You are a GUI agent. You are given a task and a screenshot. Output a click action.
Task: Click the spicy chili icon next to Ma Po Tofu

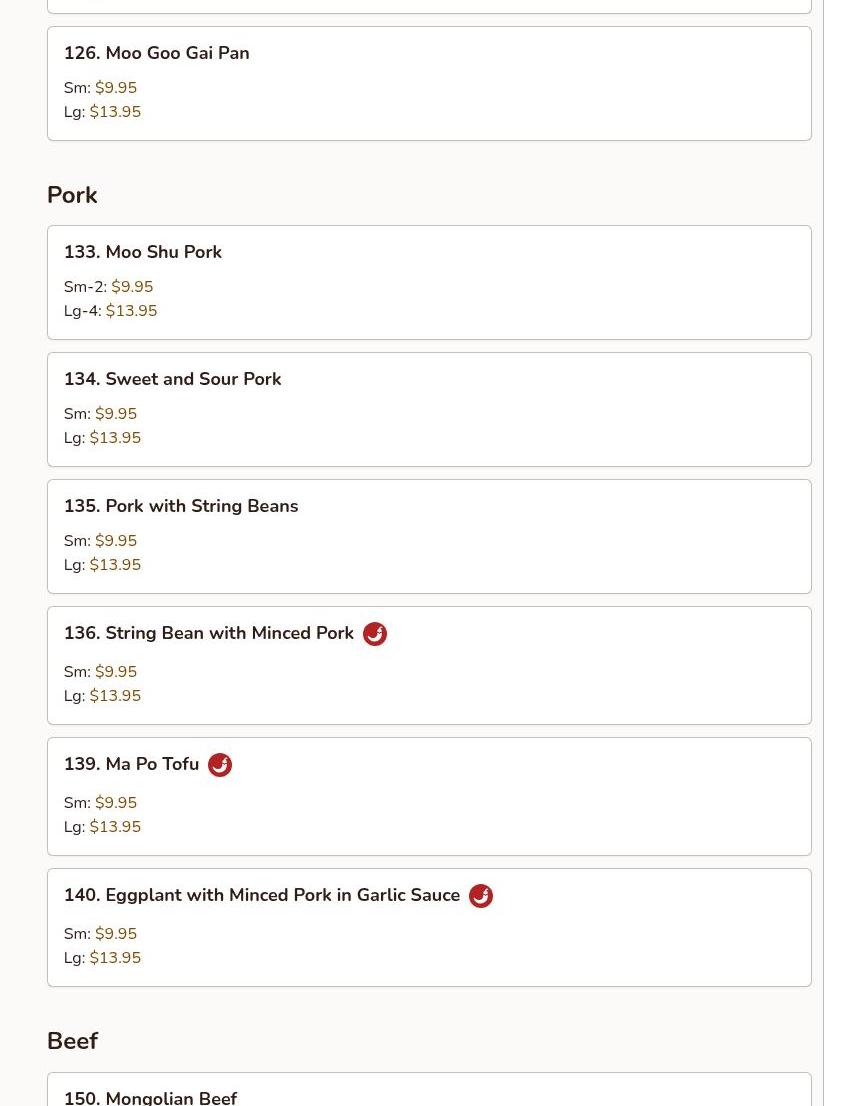[220, 765]
